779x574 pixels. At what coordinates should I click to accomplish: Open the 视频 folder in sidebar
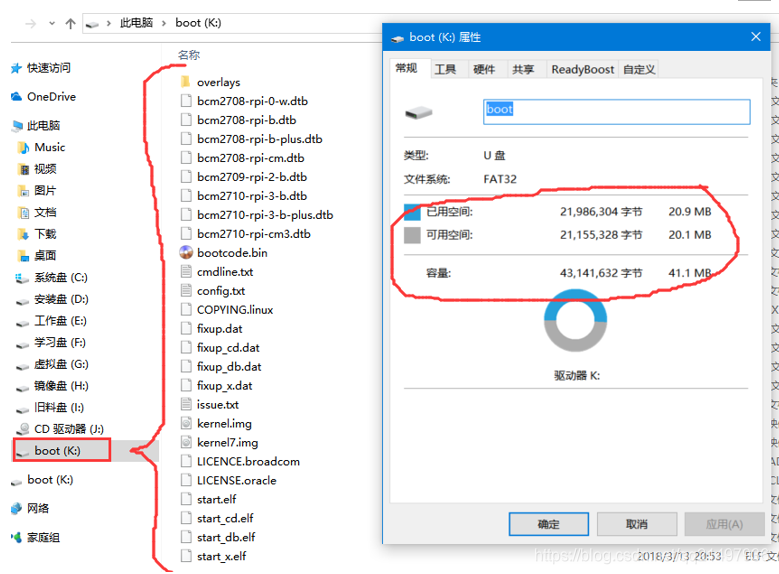38,169
